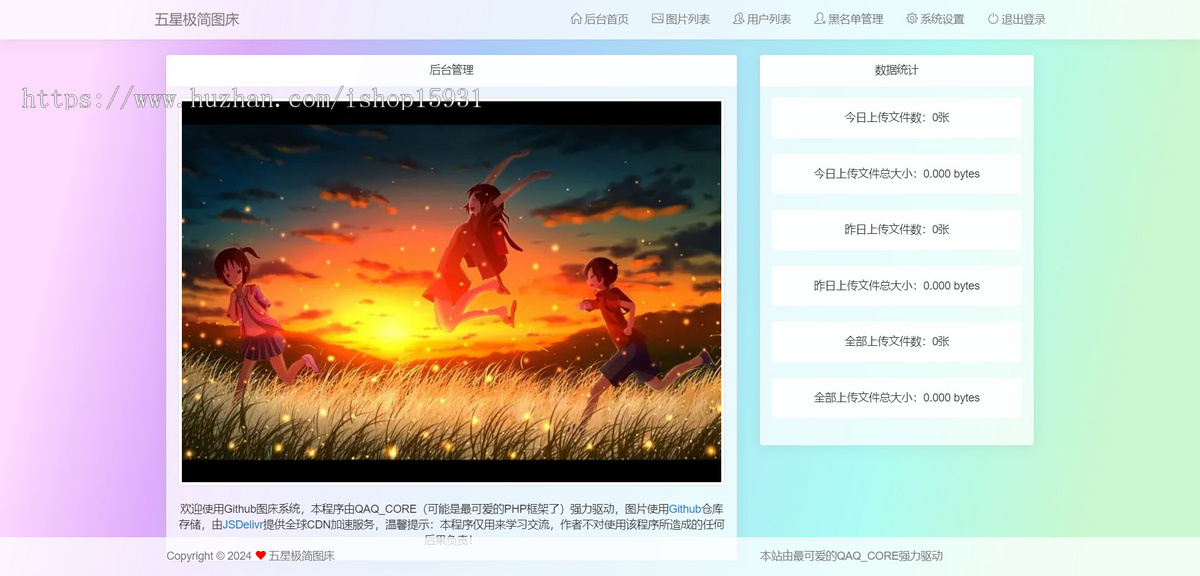Click the anime sunset banner image

click(451, 292)
